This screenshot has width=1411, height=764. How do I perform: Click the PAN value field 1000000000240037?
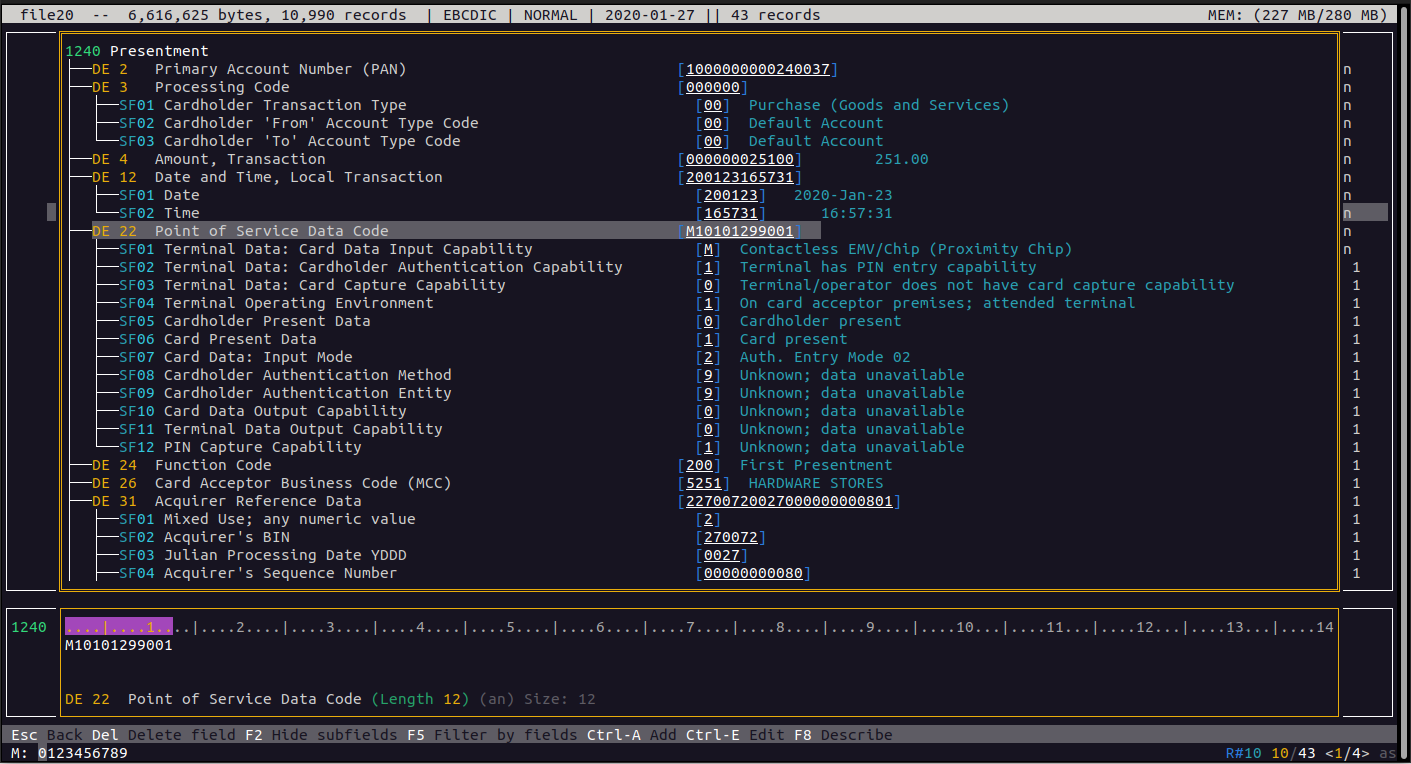(757, 69)
